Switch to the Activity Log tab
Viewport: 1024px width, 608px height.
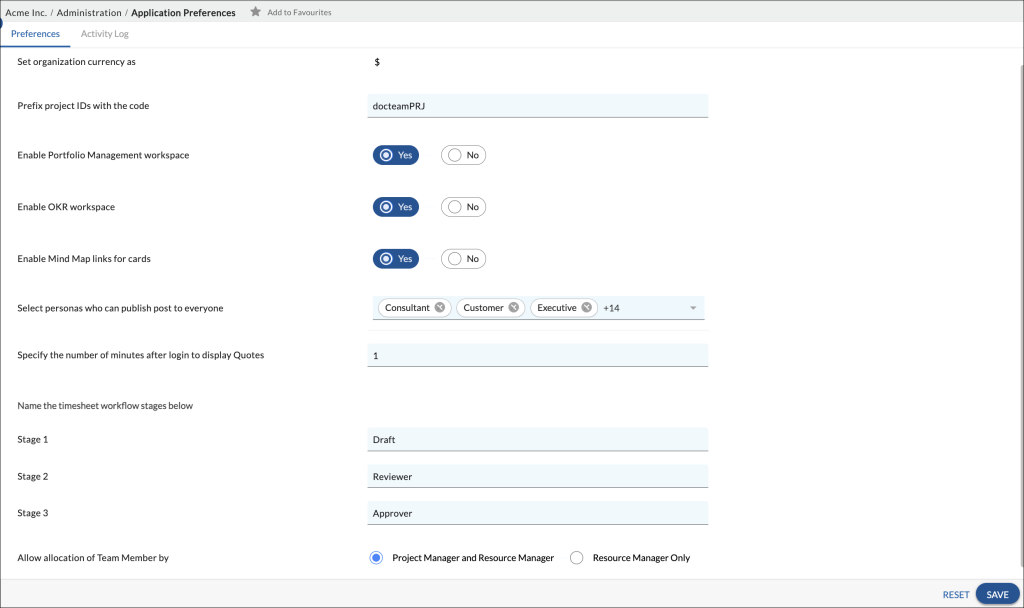coord(104,33)
